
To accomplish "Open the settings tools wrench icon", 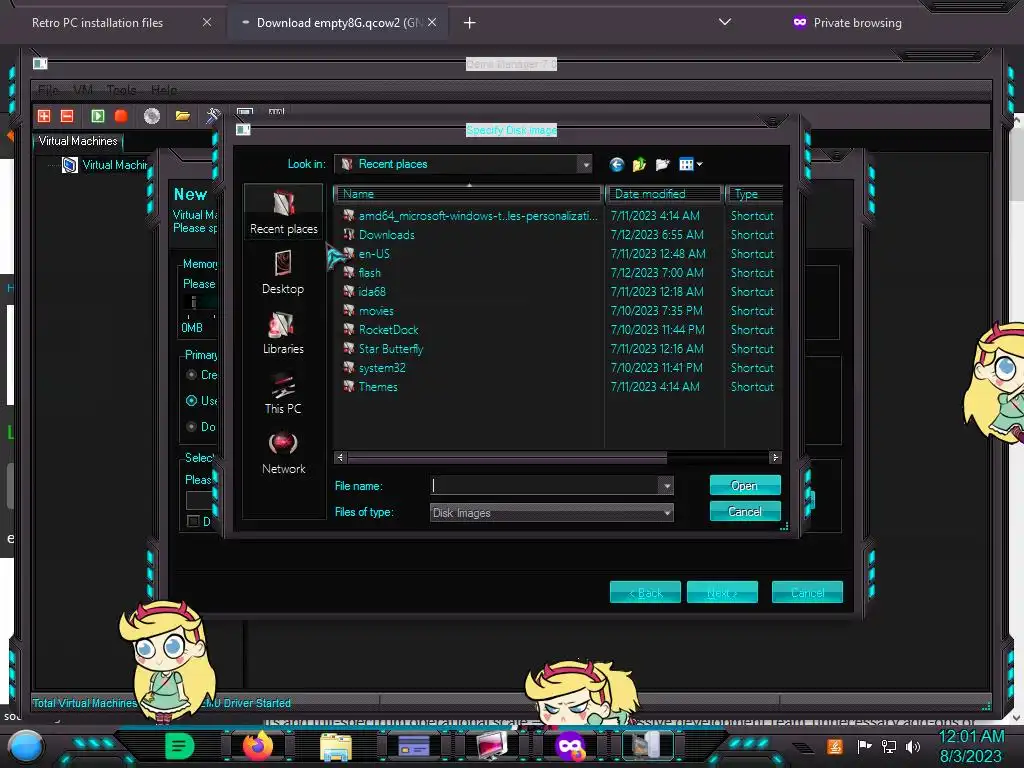I will pyautogui.click(x=213, y=116).
